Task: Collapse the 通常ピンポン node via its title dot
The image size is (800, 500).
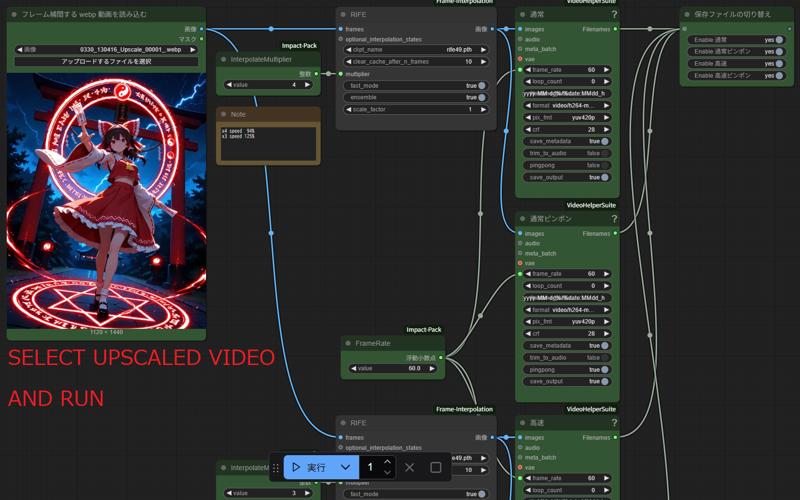Action: pos(522,219)
